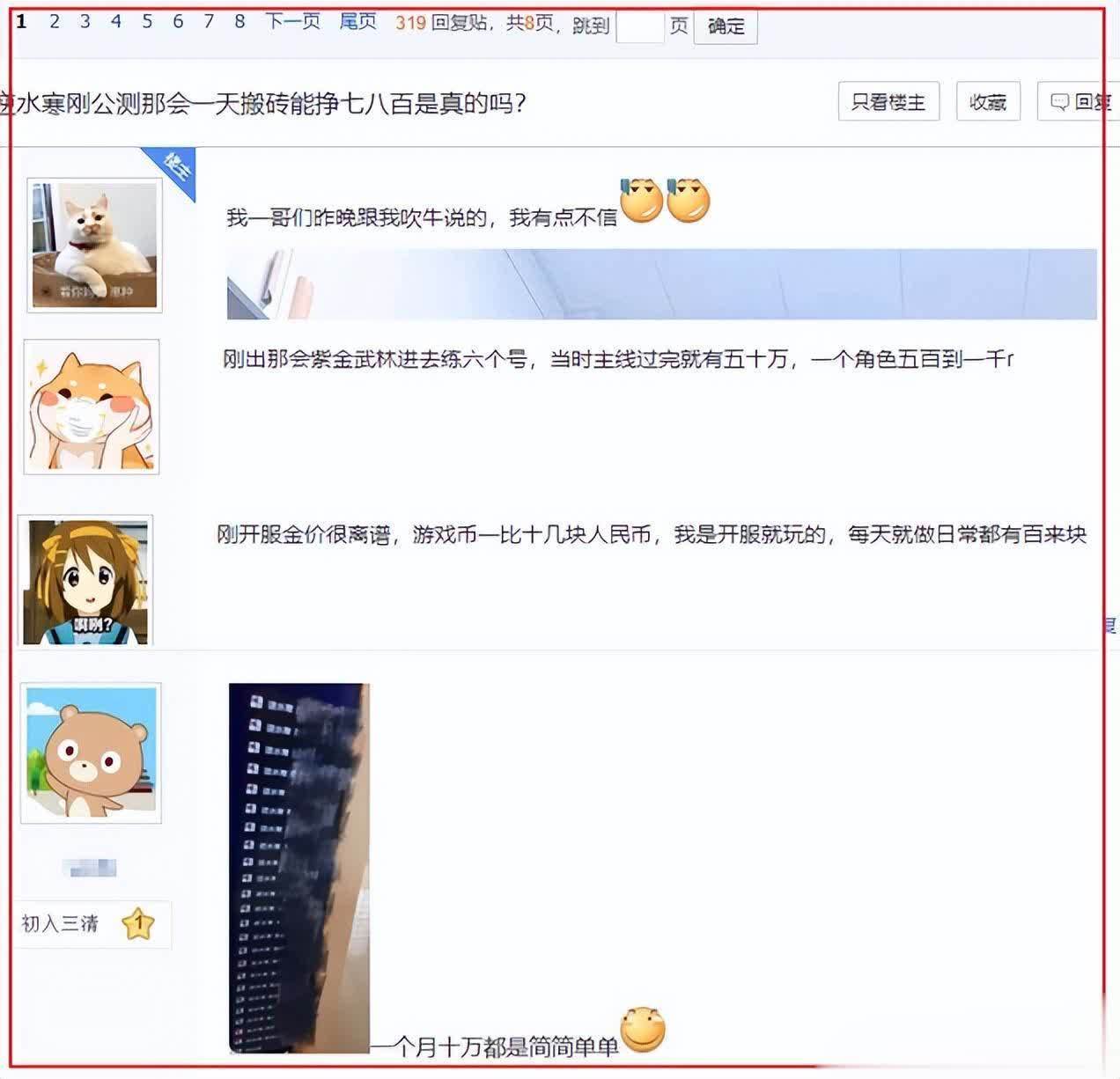Image resolution: width=1120 pixels, height=1079 pixels.
Task: Click smiley emoji after 简简单单
Action: click(643, 1030)
